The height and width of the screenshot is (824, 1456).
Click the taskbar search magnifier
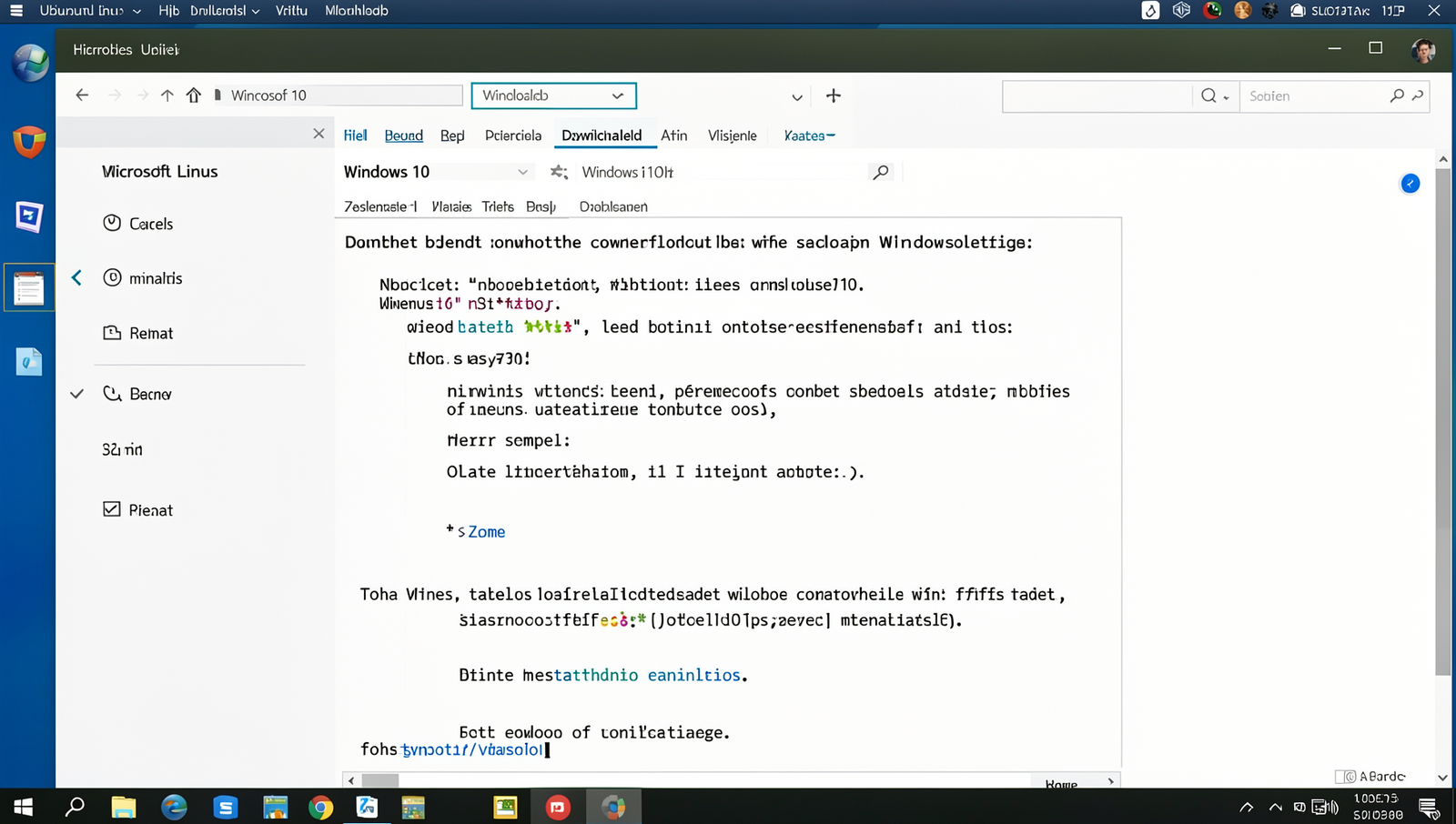tap(75, 807)
